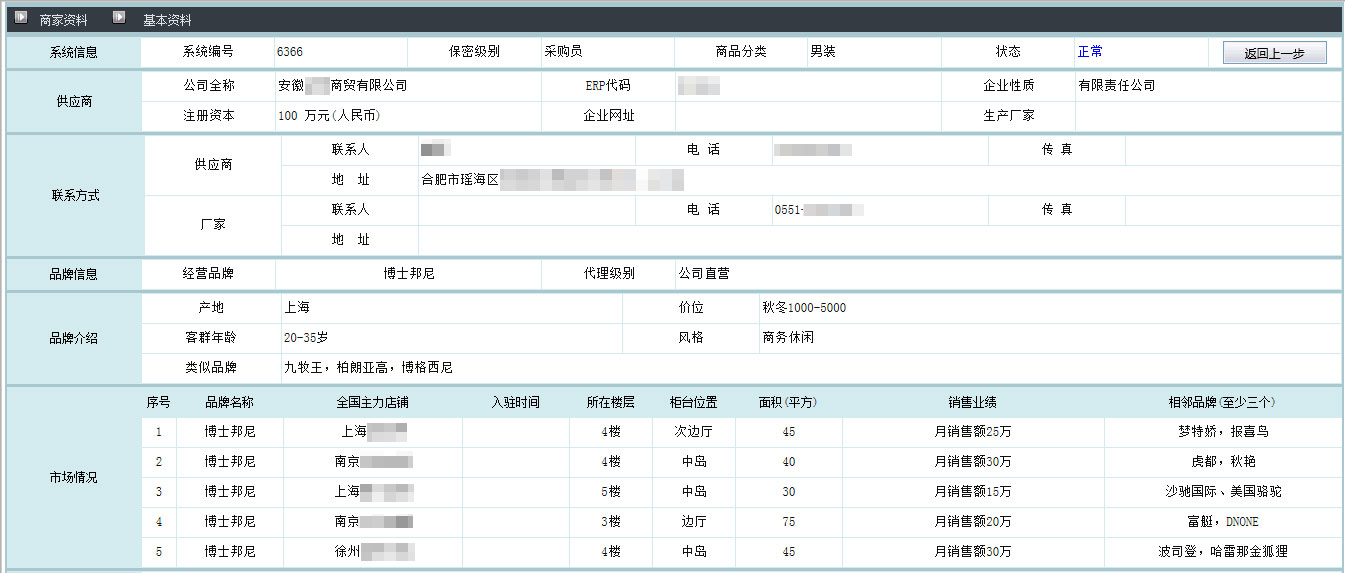
Task: Open the 商家资料 breadcrumb item
Action: [x=63, y=20]
